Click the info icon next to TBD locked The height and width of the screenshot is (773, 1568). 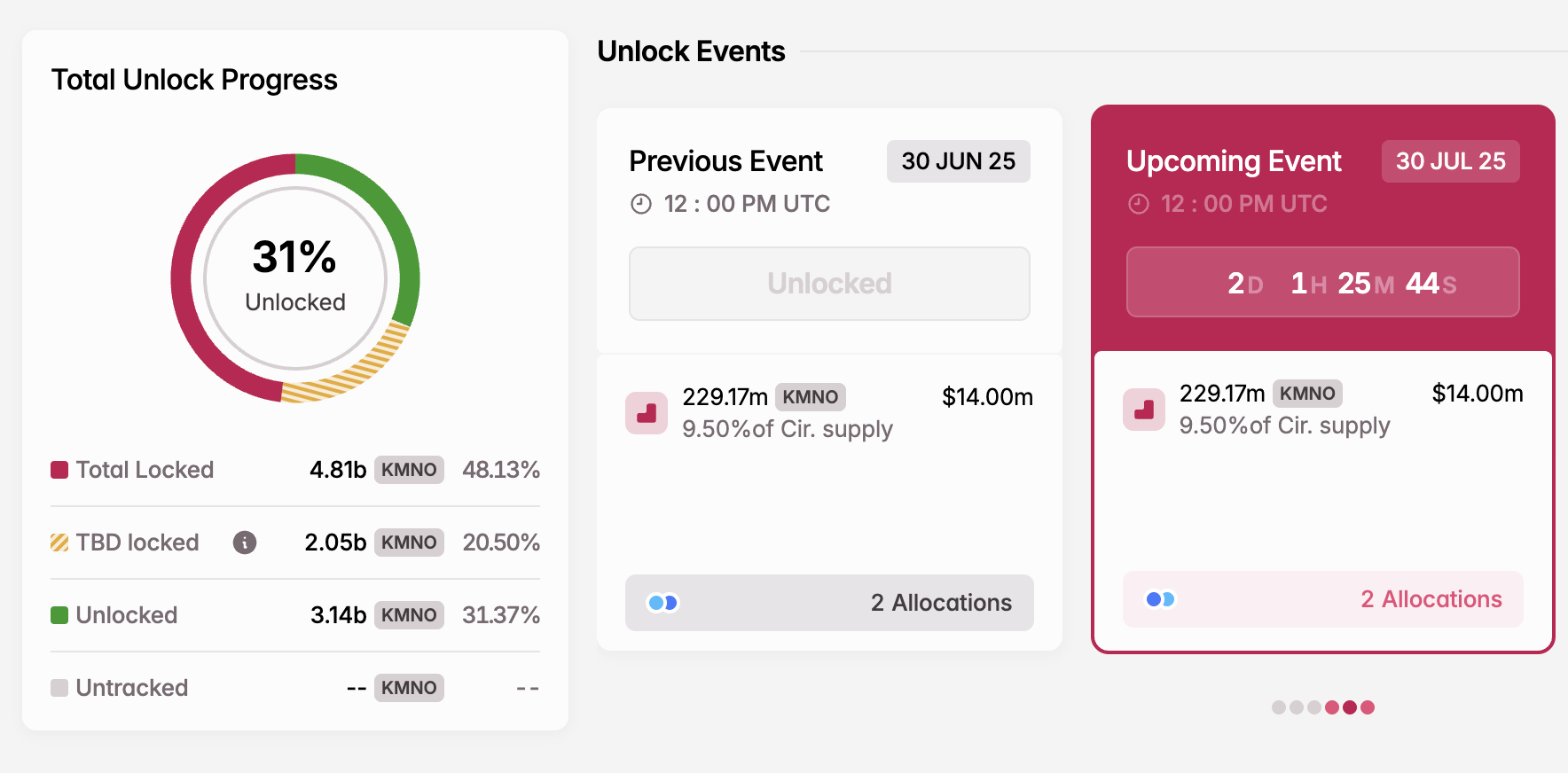(x=245, y=543)
